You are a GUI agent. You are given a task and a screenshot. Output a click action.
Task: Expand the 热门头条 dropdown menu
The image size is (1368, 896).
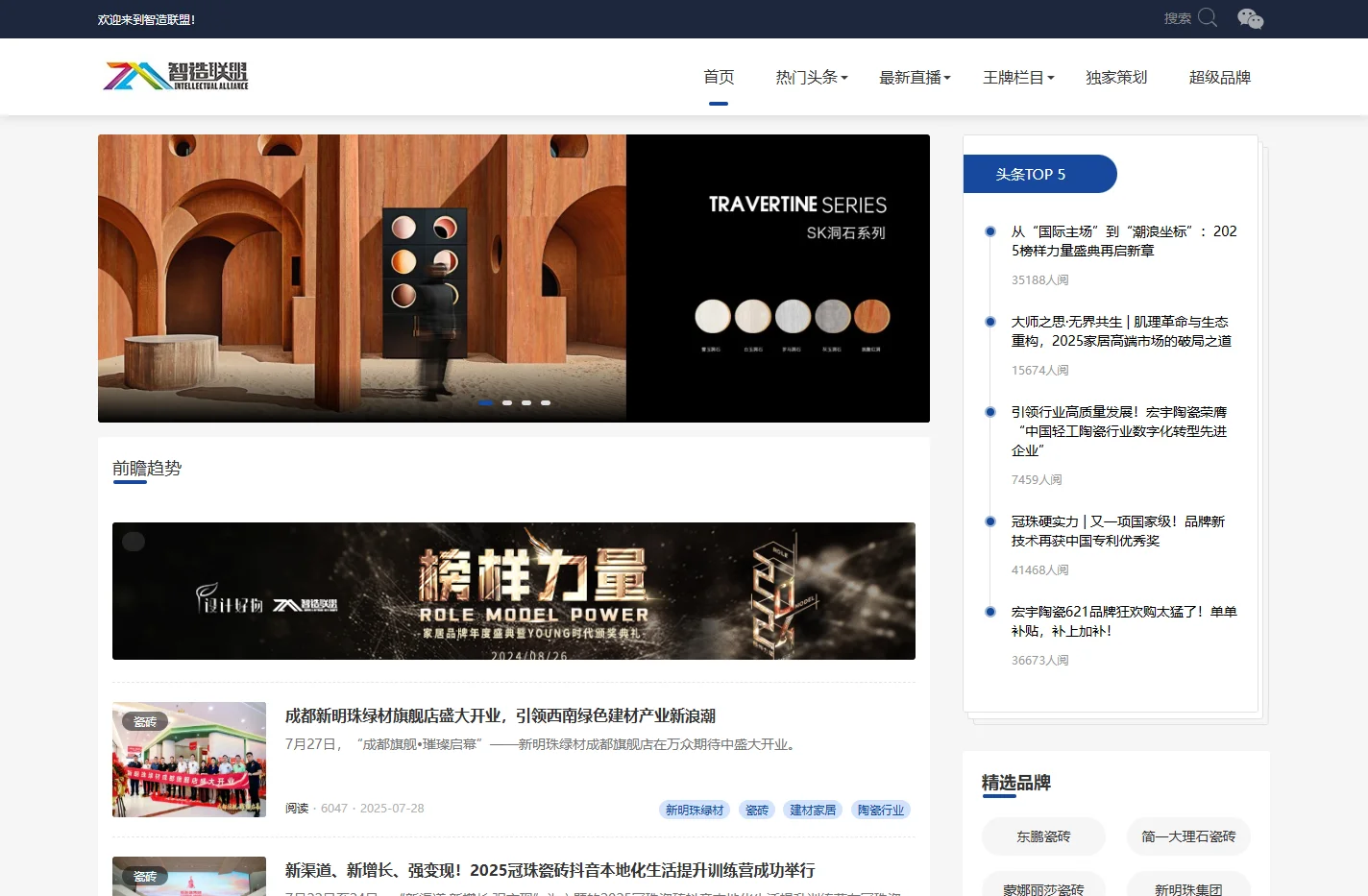coord(812,77)
